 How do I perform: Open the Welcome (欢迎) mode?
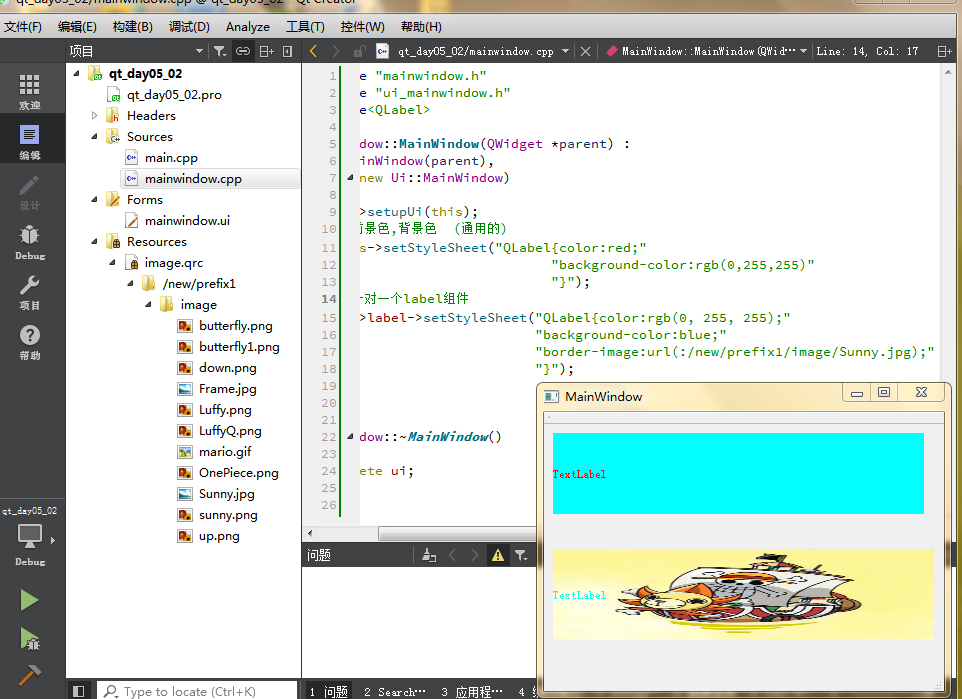point(29,91)
